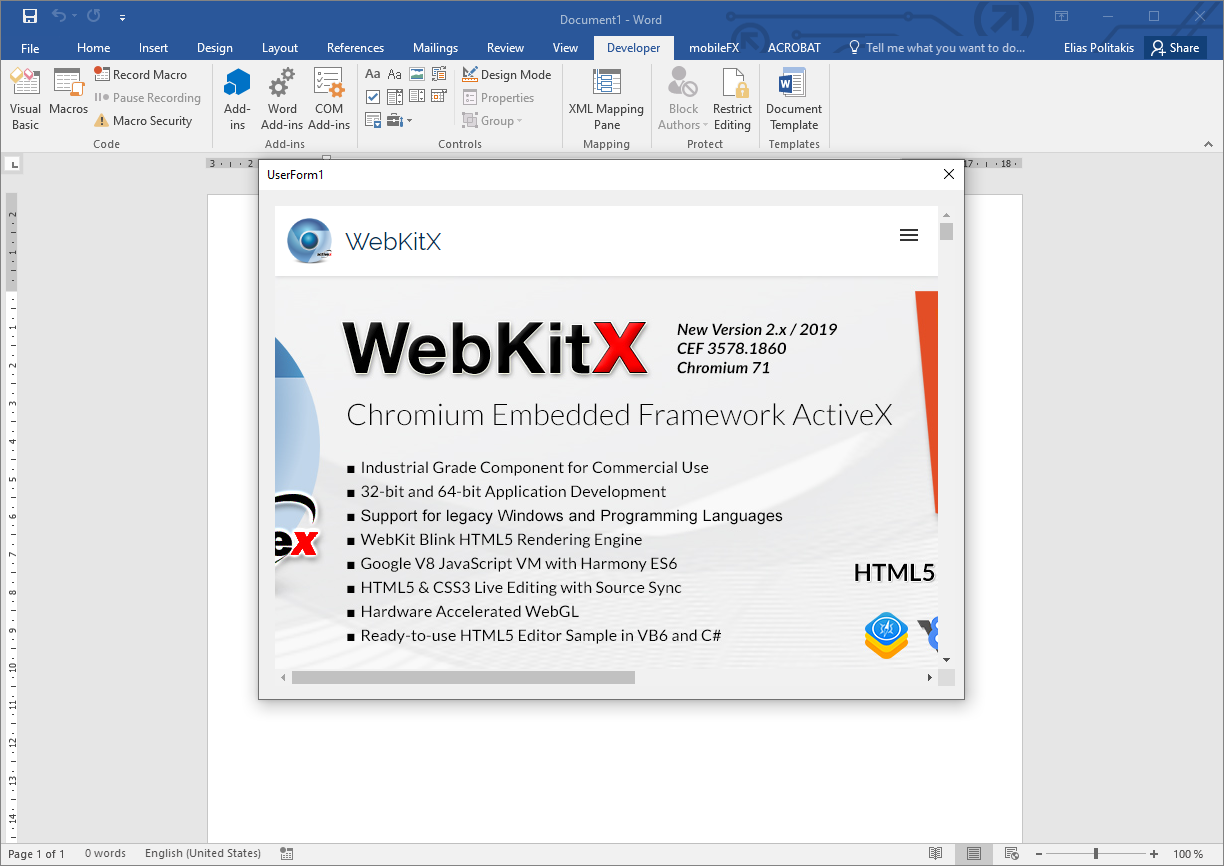The image size is (1224, 866).
Task: Undo last action in title bar
Action: click(x=58, y=16)
